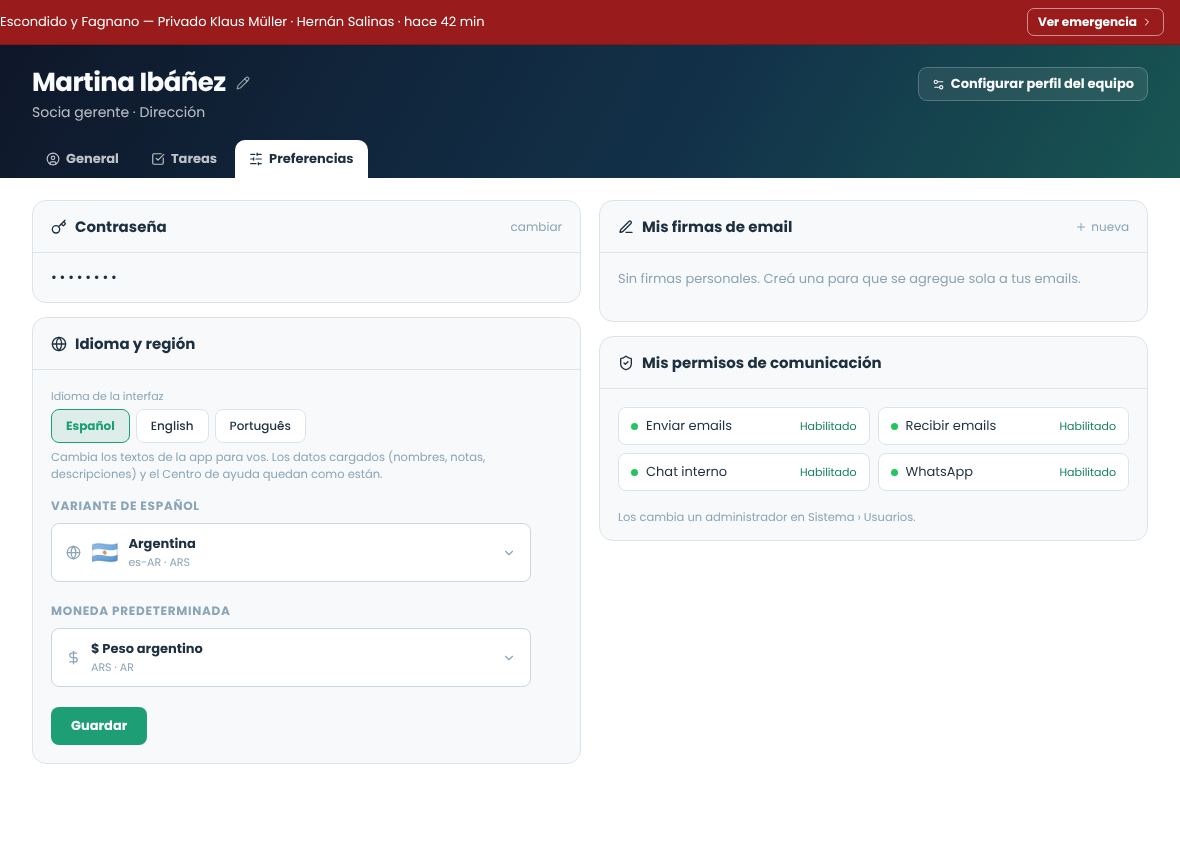The width and height of the screenshot is (1180, 844).
Task: Click the dollar sign icon in currency selector
Action: click(73, 657)
